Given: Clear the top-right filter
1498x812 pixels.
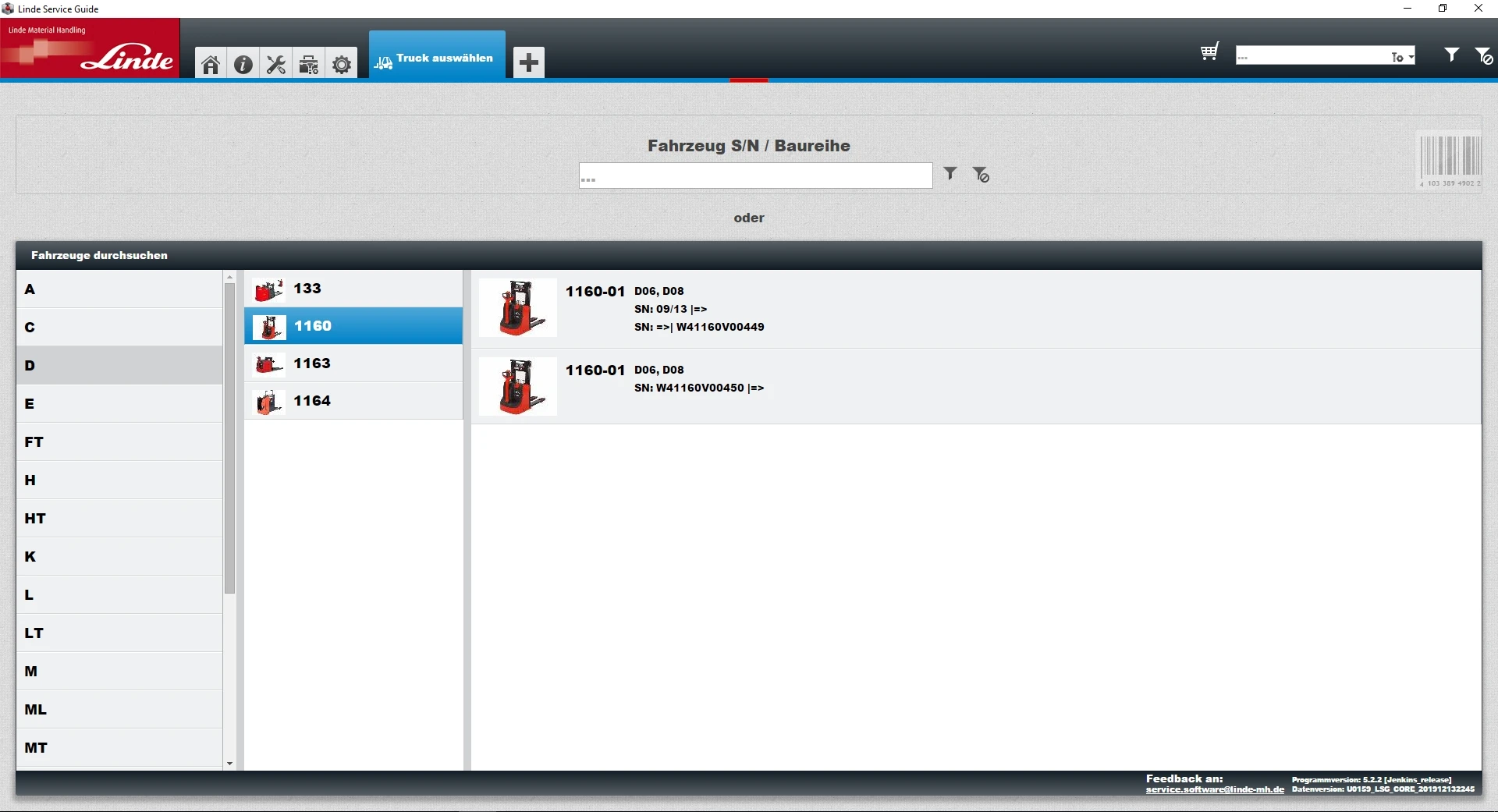Looking at the screenshot, I should 1483,55.
